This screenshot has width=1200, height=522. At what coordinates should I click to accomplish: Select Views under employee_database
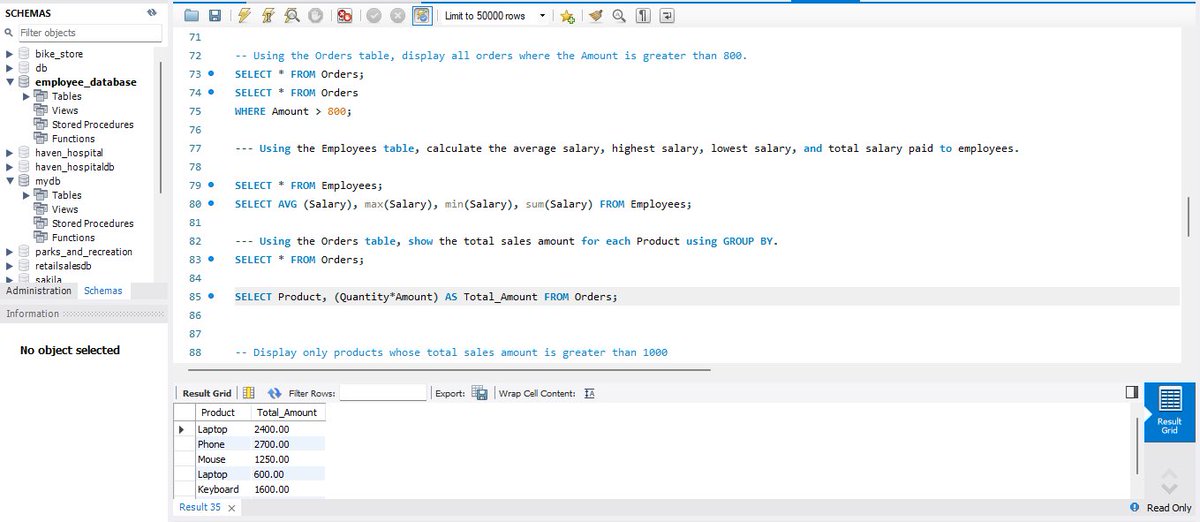65,110
